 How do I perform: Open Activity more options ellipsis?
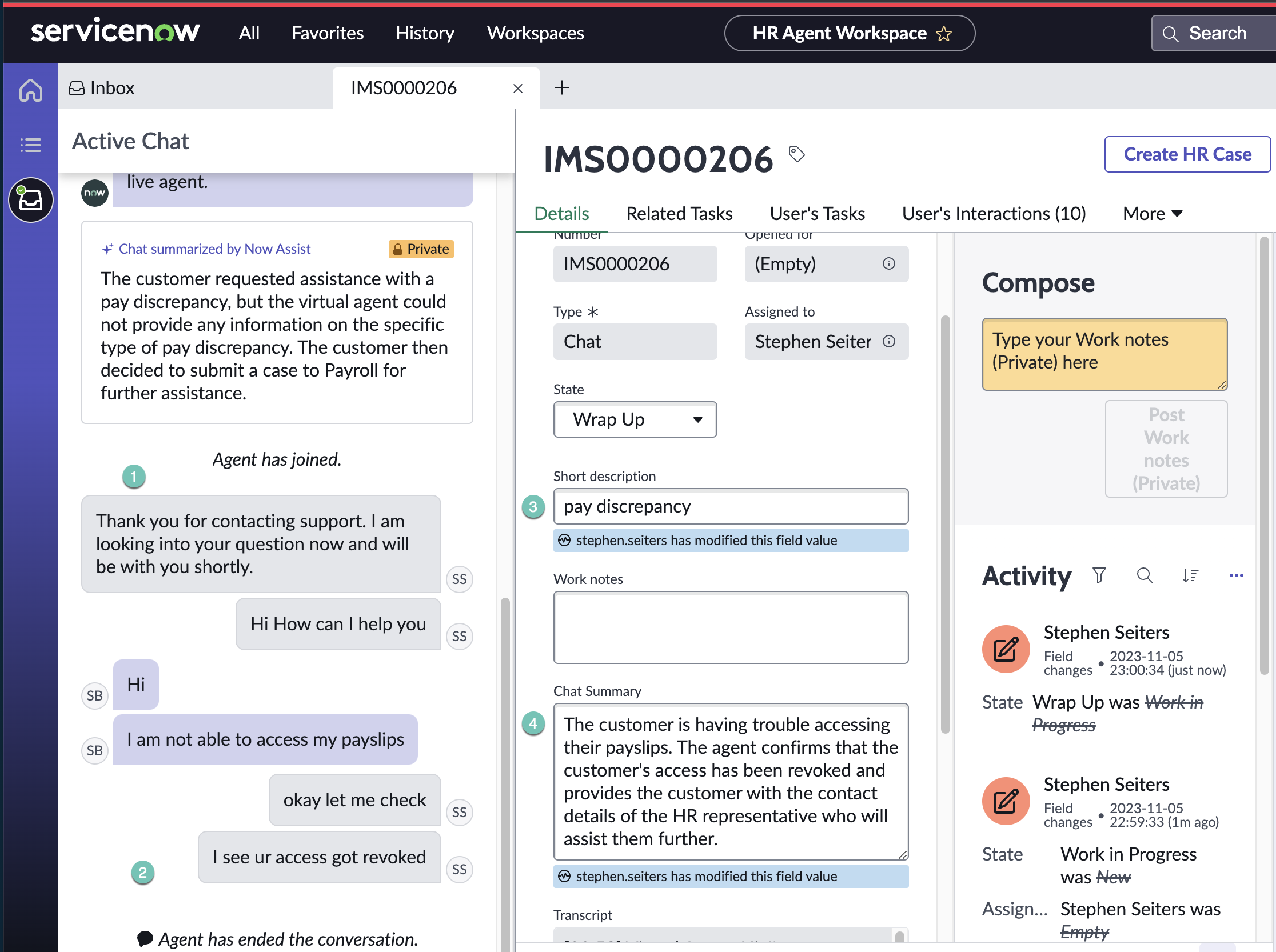(x=1235, y=575)
